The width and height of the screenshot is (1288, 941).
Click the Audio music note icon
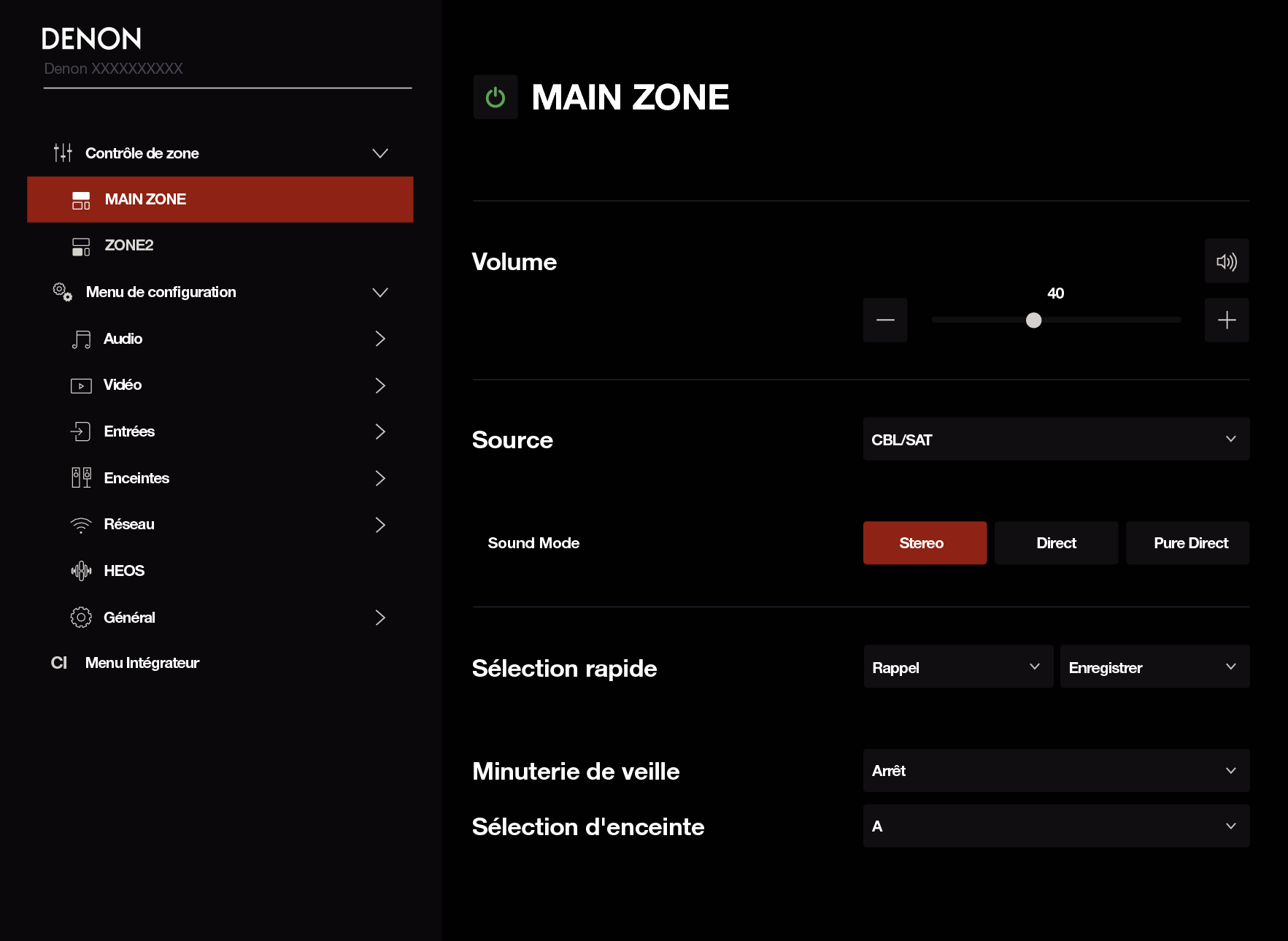[81, 339]
